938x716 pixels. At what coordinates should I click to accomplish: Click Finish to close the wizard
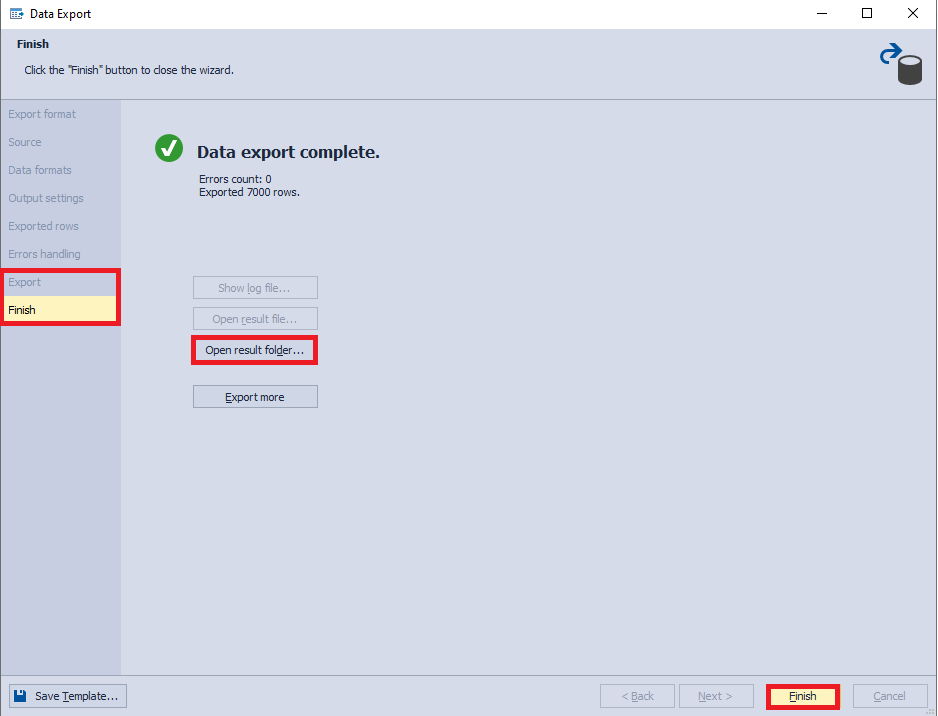pyautogui.click(x=803, y=696)
